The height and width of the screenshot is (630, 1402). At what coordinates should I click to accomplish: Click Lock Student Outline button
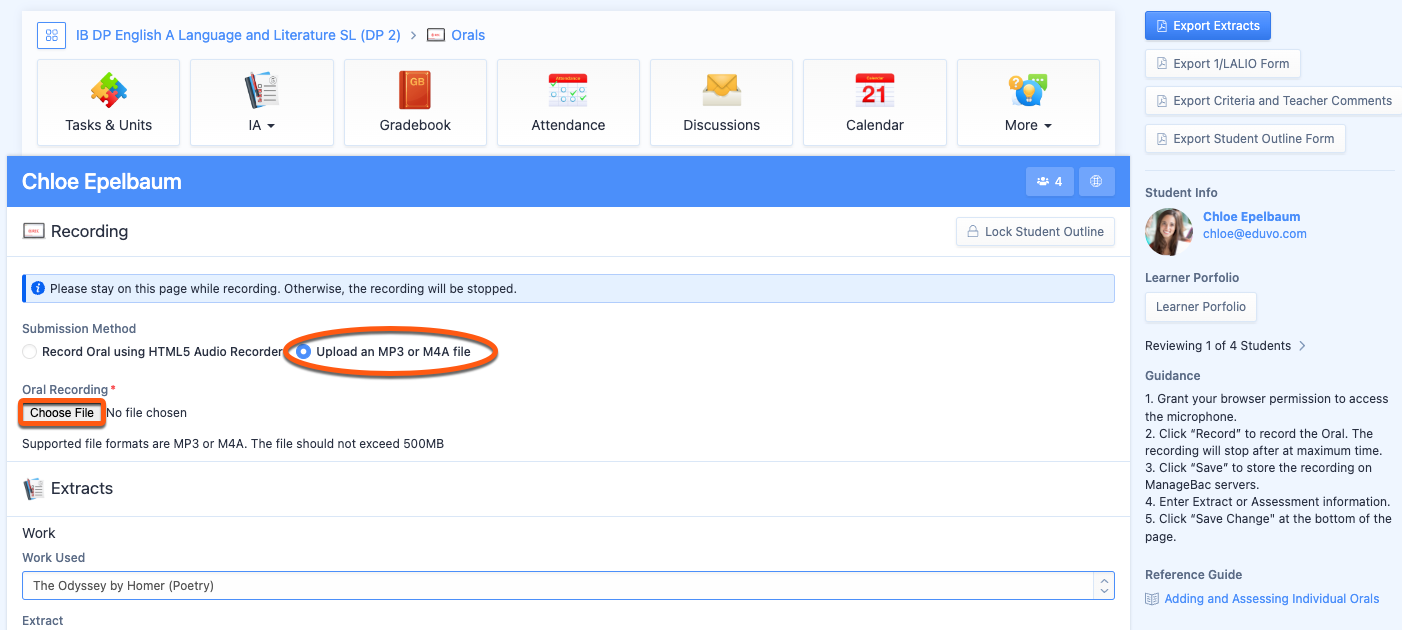(1035, 231)
